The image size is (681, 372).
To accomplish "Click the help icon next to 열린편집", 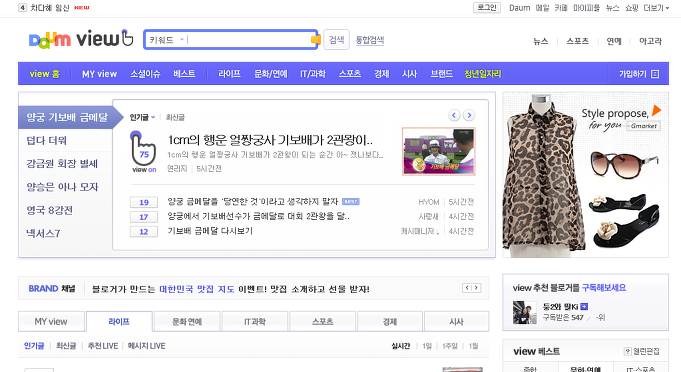I will 627,351.
